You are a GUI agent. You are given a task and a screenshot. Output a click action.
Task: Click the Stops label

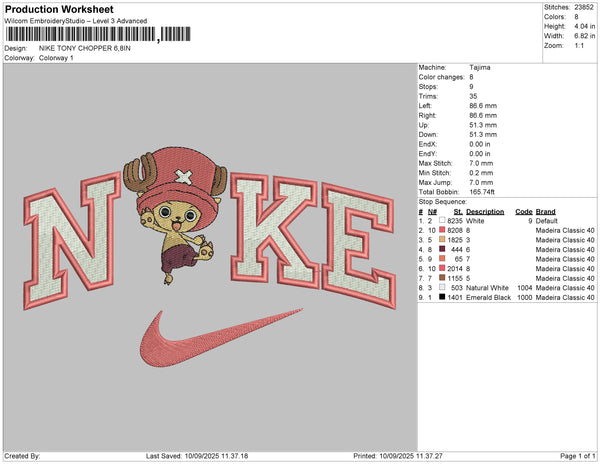428,86
